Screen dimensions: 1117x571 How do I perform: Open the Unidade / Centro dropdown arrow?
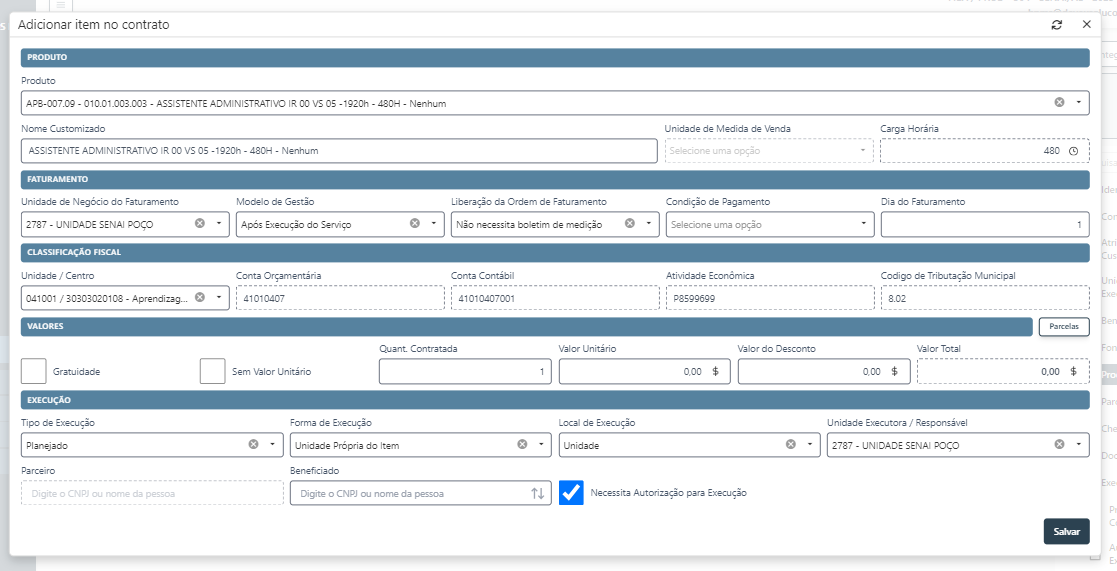tap(219, 298)
